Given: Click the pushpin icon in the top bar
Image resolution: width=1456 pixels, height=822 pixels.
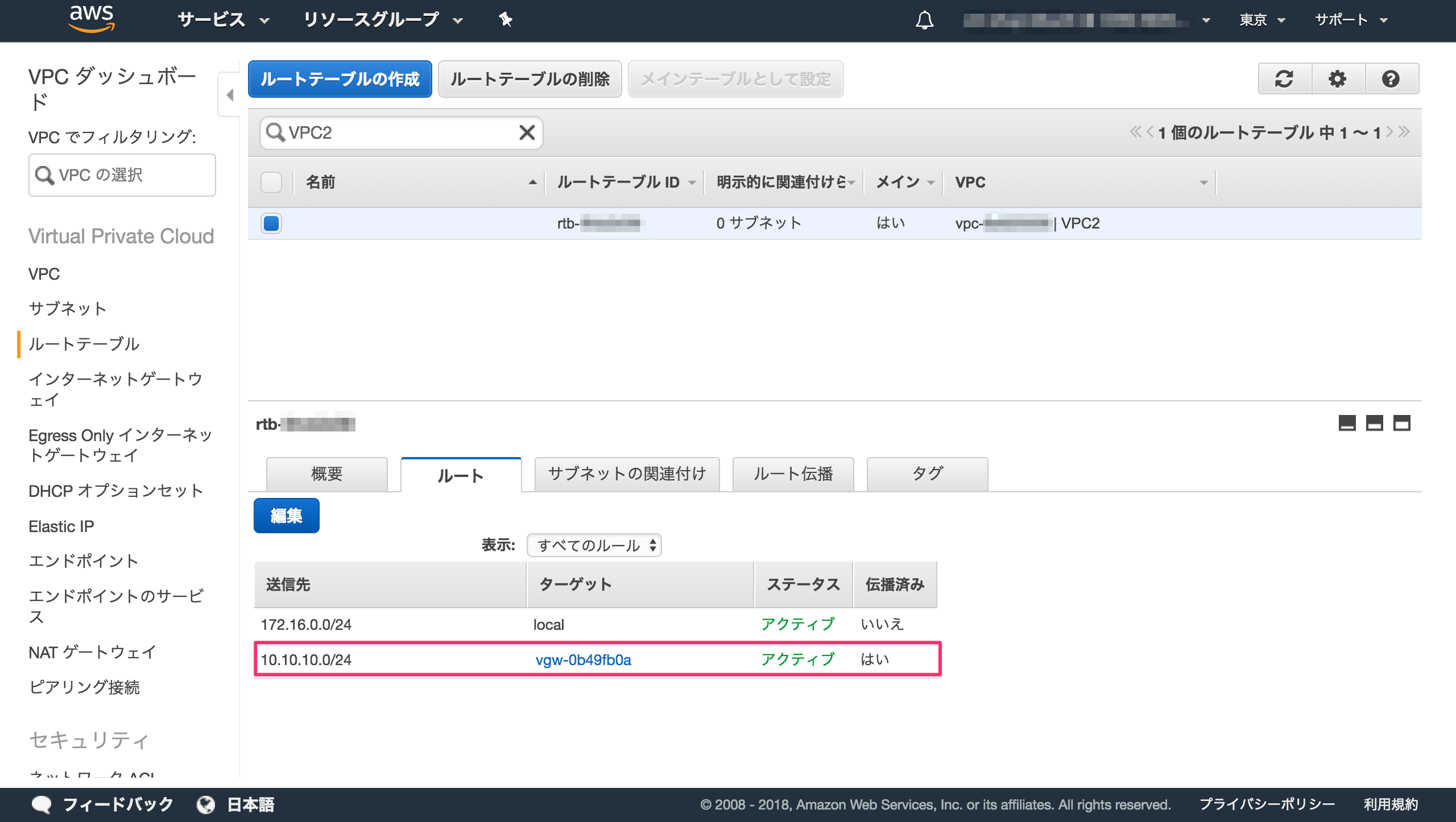Looking at the screenshot, I should click(x=505, y=19).
